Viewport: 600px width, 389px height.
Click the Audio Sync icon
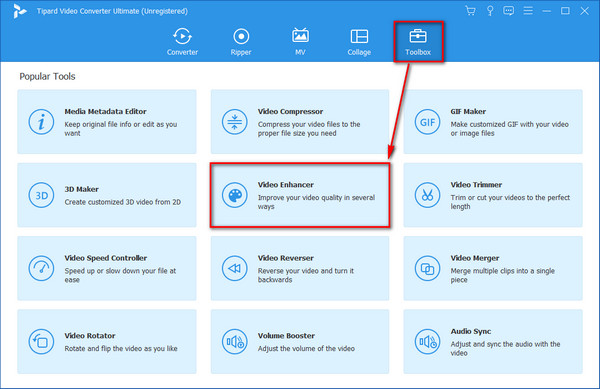[427, 342]
